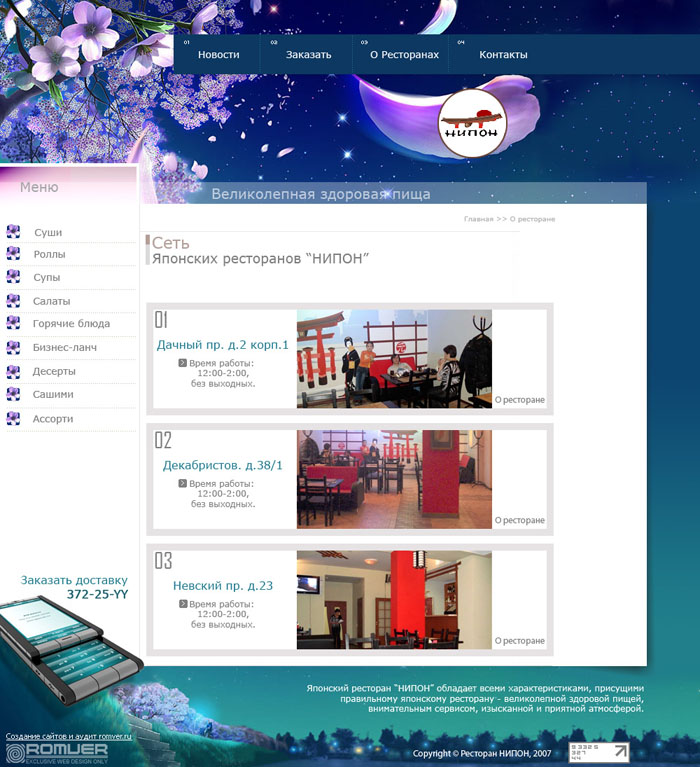Open photo of Дачный пр. restaurant
The image size is (700, 767).
(394, 359)
